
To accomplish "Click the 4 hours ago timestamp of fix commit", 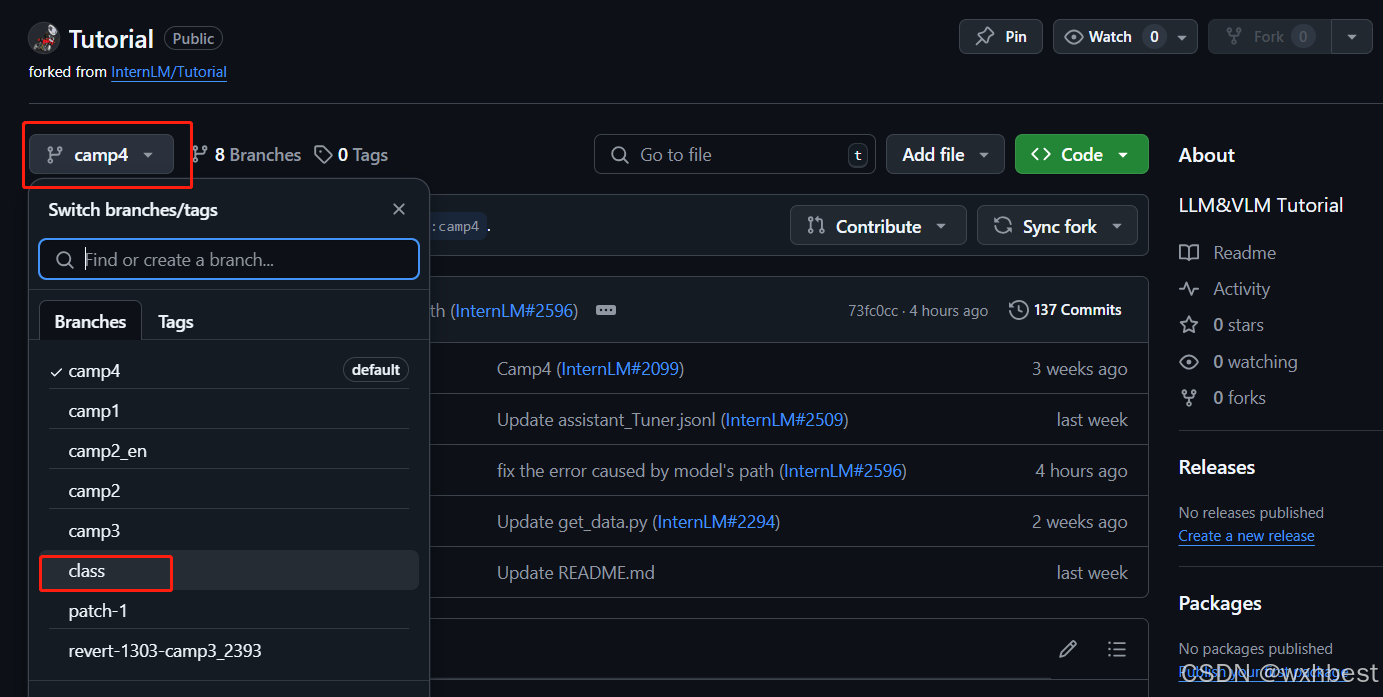I will pos(1081,471).
